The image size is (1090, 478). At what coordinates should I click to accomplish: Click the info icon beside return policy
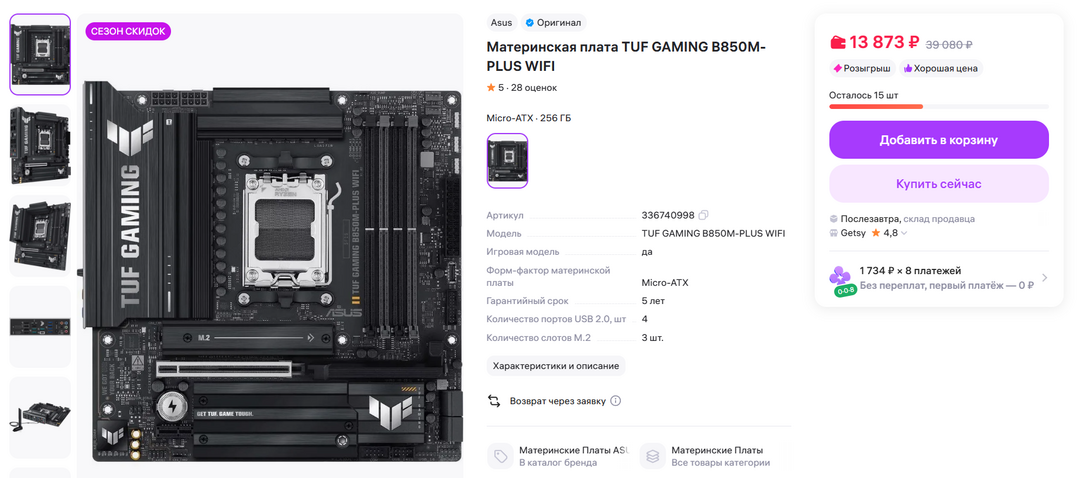pos(615,401)
